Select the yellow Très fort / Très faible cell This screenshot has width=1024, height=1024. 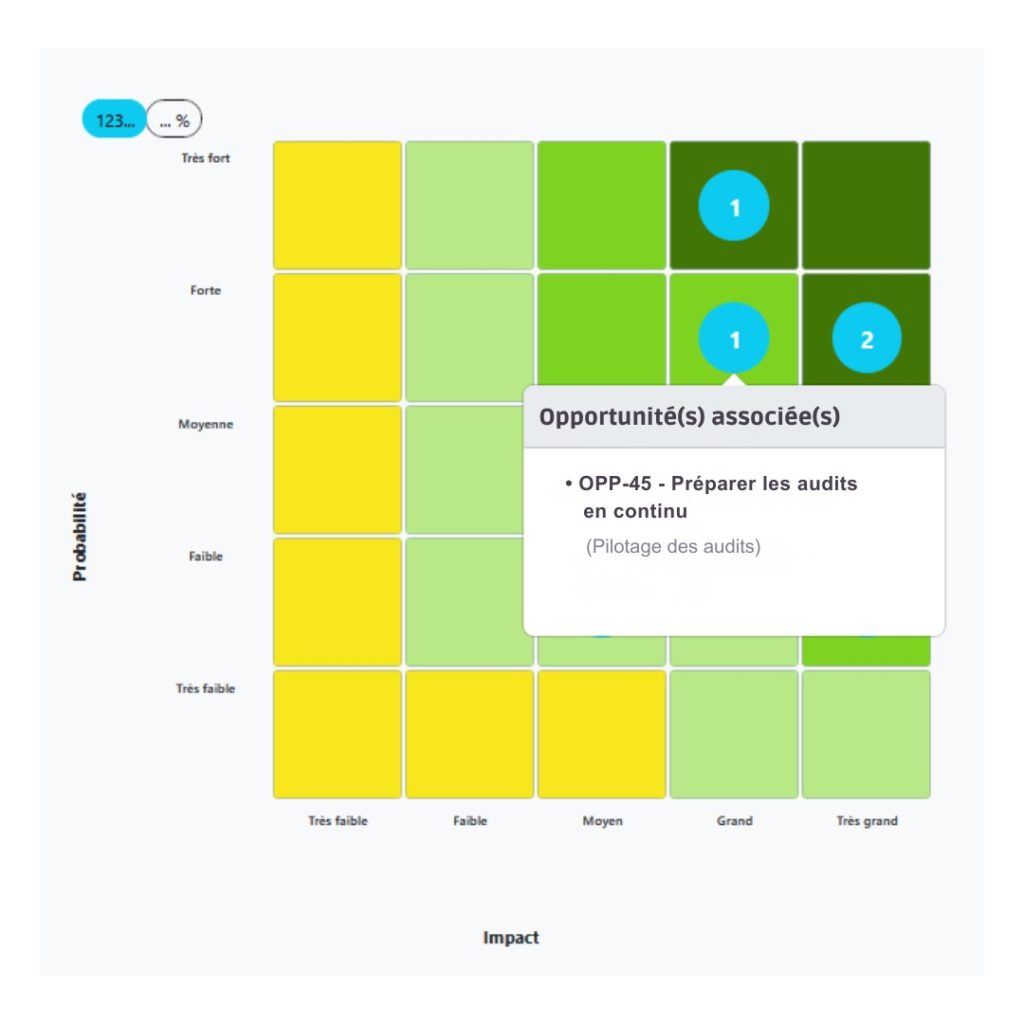338,205
